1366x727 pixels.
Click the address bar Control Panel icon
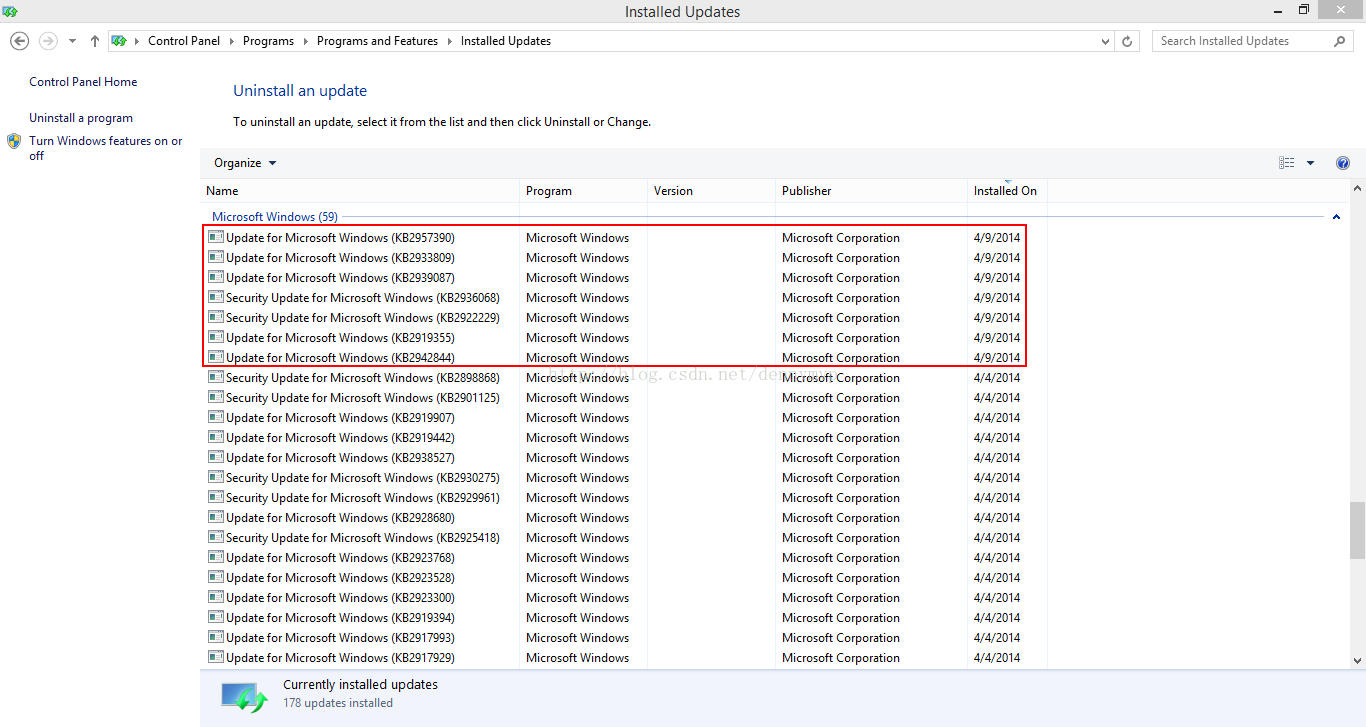119,41
